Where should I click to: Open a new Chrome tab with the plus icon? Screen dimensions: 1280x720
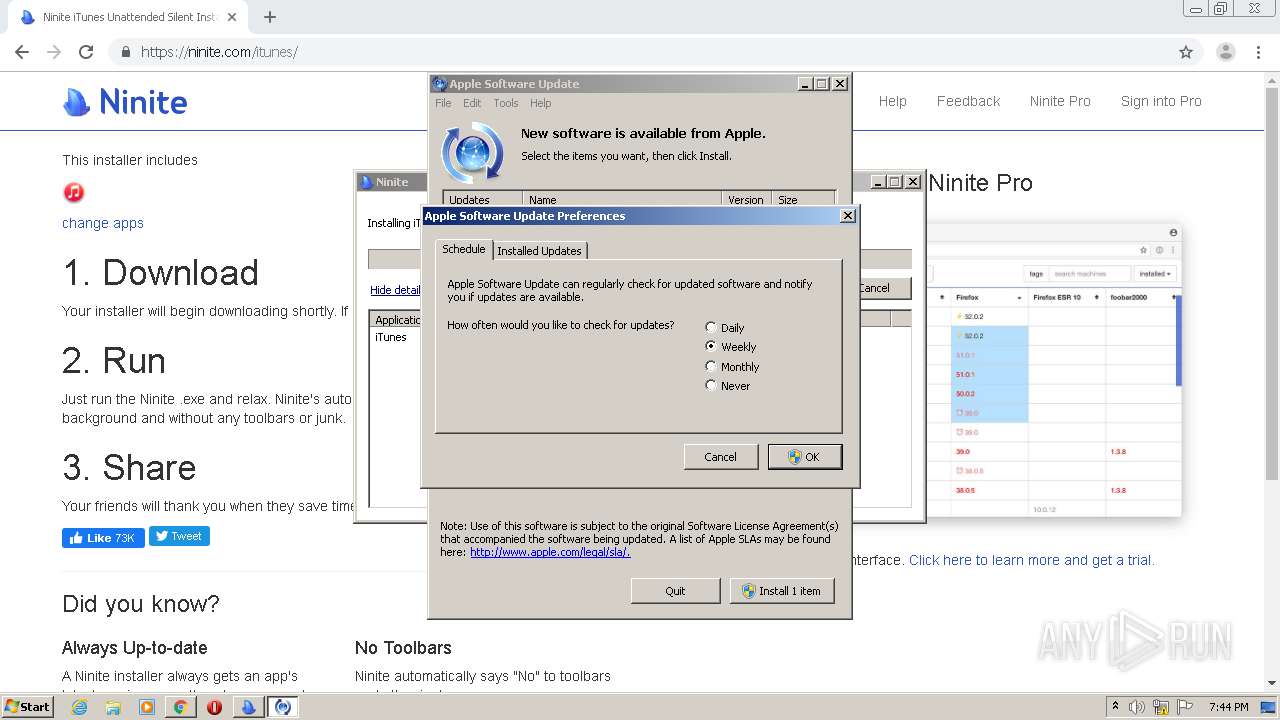tap(269, 17)
